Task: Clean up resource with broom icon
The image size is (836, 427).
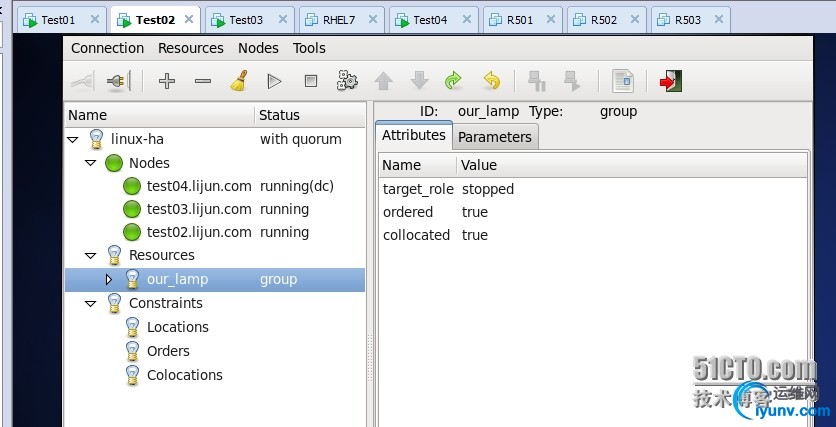Action: coord(239,81)
